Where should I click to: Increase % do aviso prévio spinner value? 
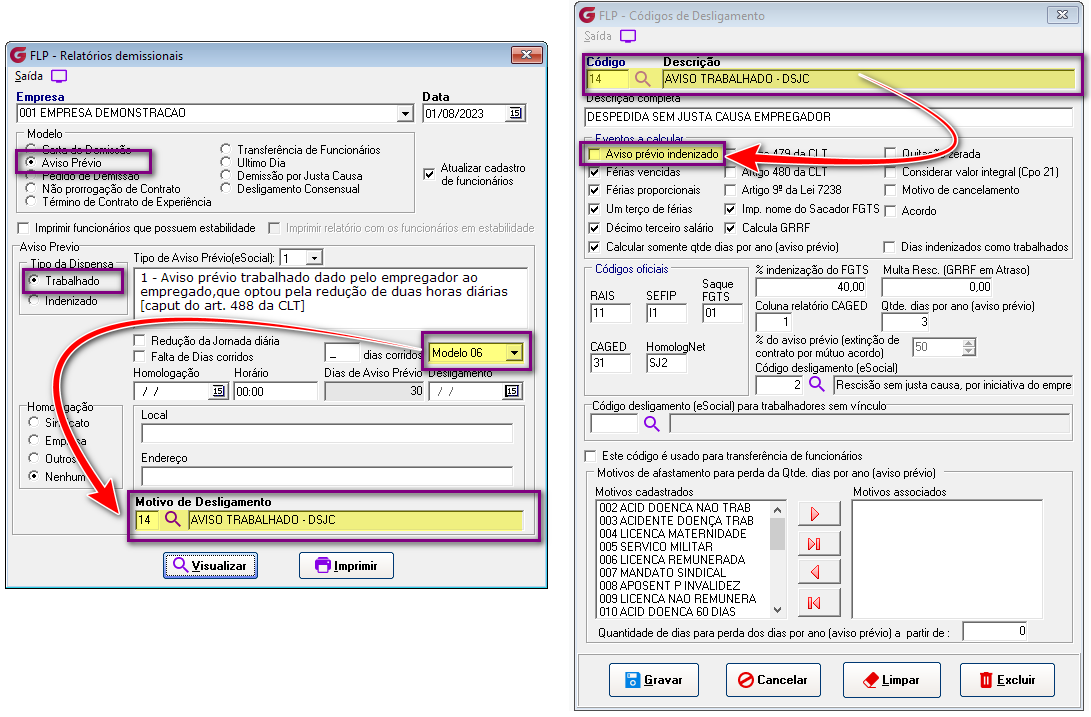pyautogui.click(x=969, y=342)
